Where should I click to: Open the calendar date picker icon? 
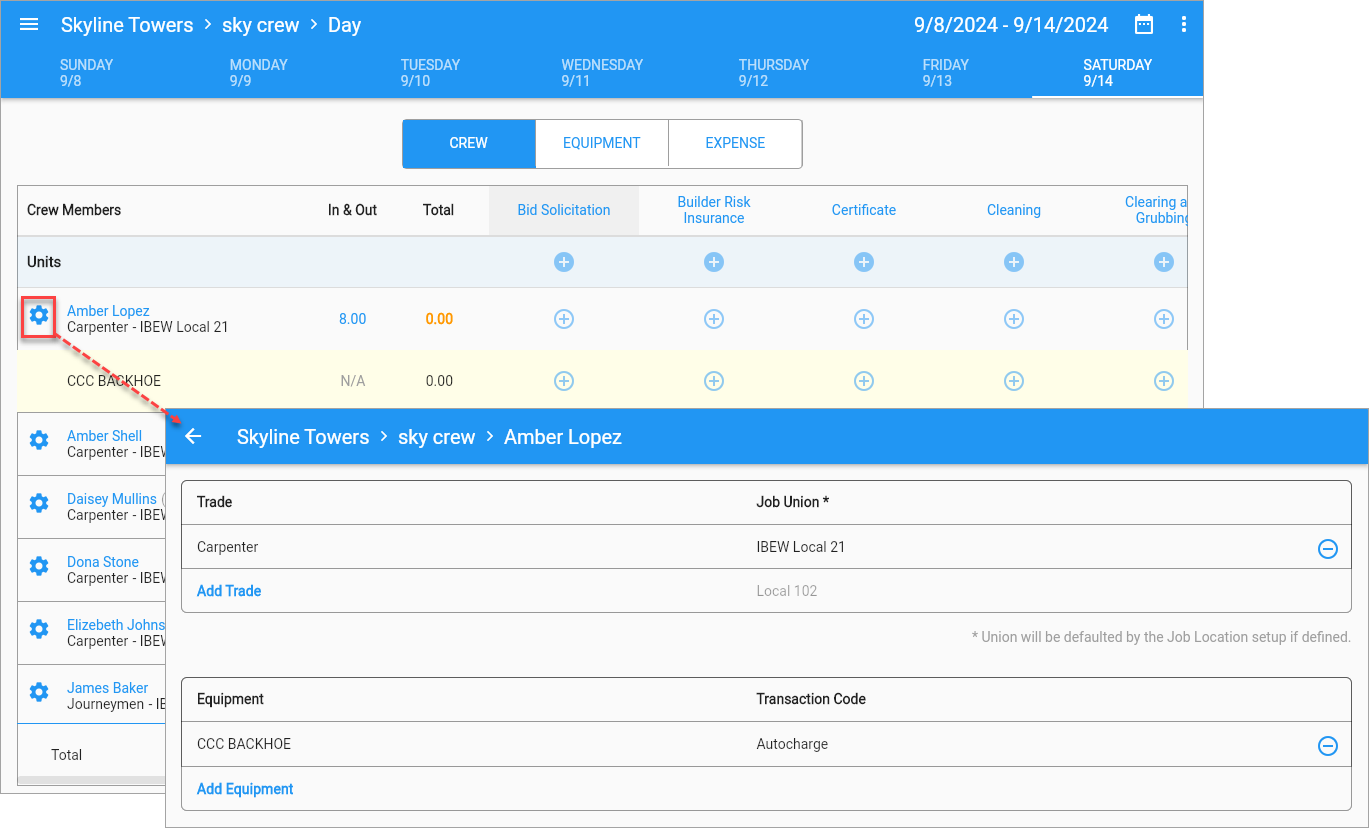coord(1144,24)
